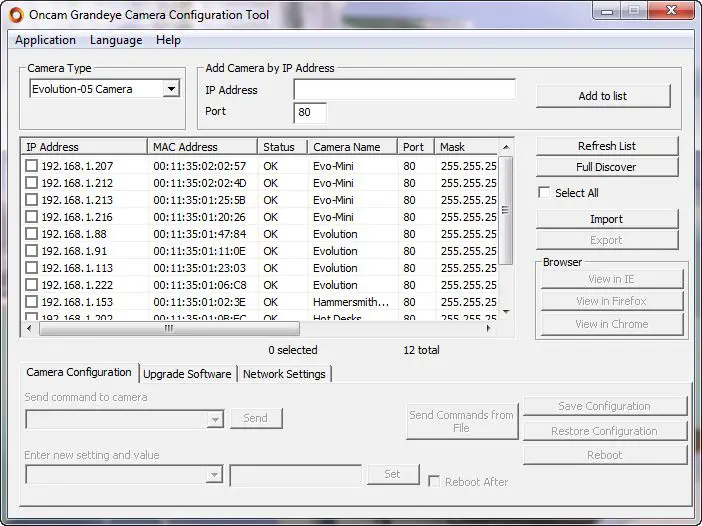Click the View in Chrome button
This screenshot has height=526, width=702.
point(612,324)
